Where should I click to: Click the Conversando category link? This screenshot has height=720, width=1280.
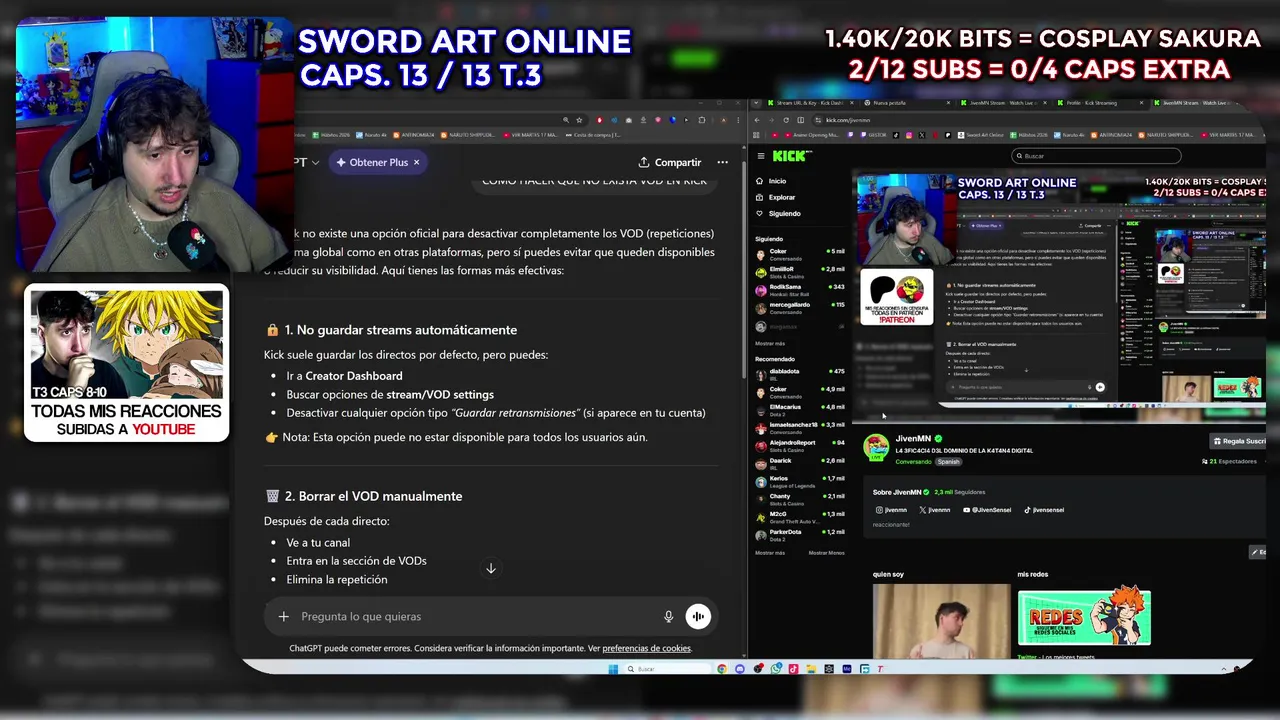913,462
